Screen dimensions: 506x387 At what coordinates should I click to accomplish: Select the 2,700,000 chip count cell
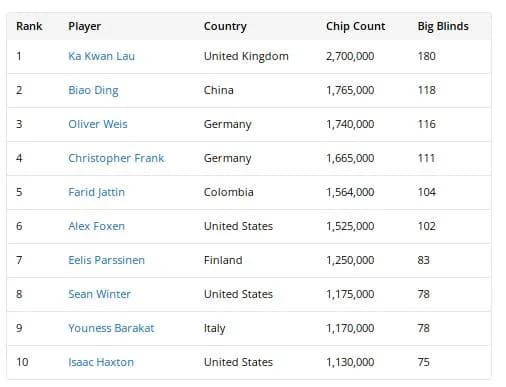350,56
